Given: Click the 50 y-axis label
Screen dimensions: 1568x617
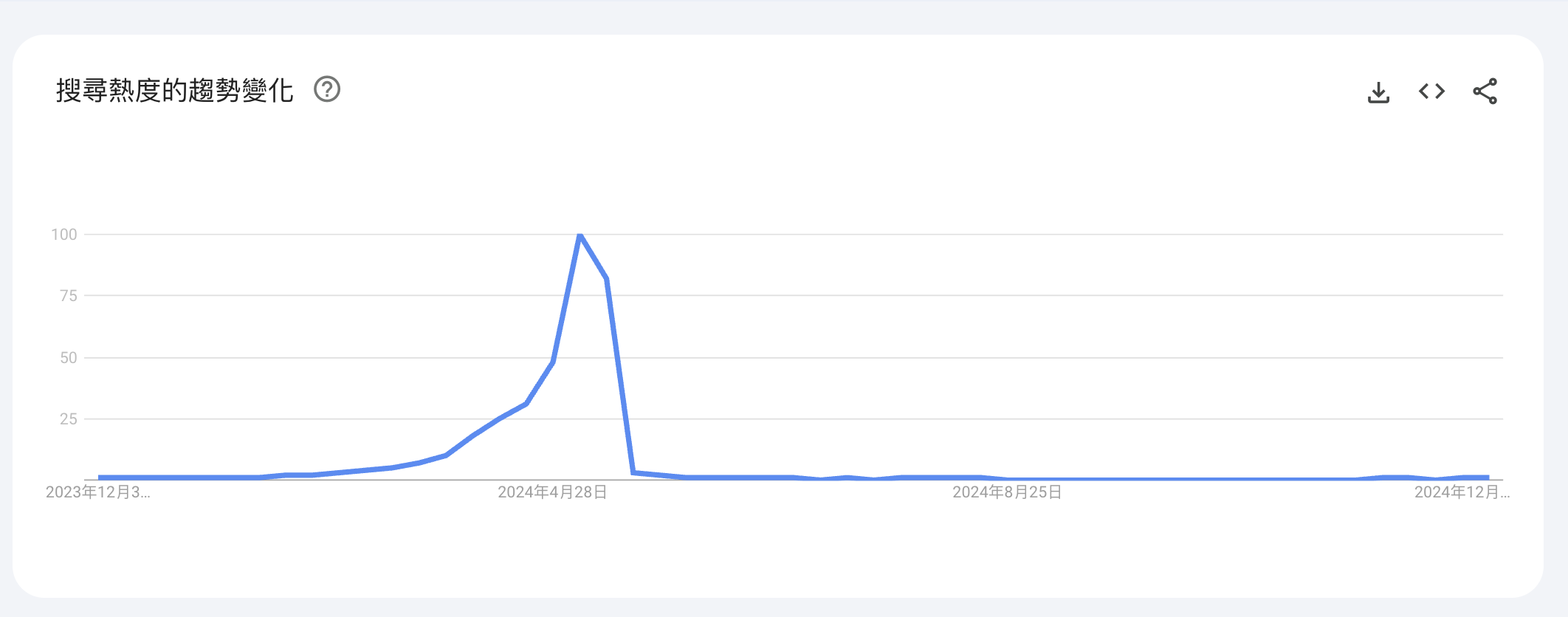Looking at the screenshot, I should [69, 358].
